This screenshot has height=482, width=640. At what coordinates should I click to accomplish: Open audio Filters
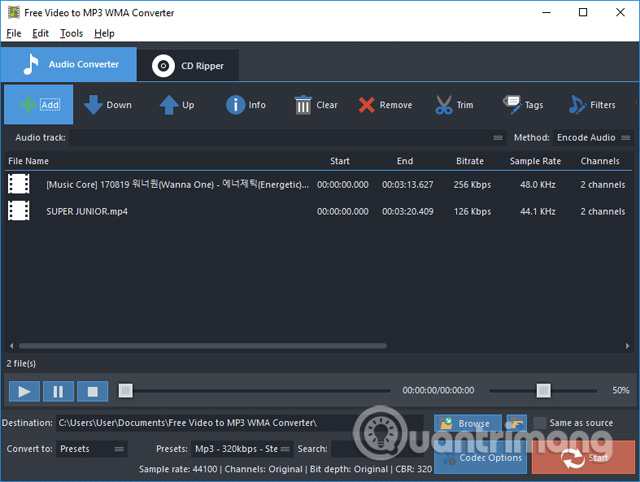click(592, 105)
